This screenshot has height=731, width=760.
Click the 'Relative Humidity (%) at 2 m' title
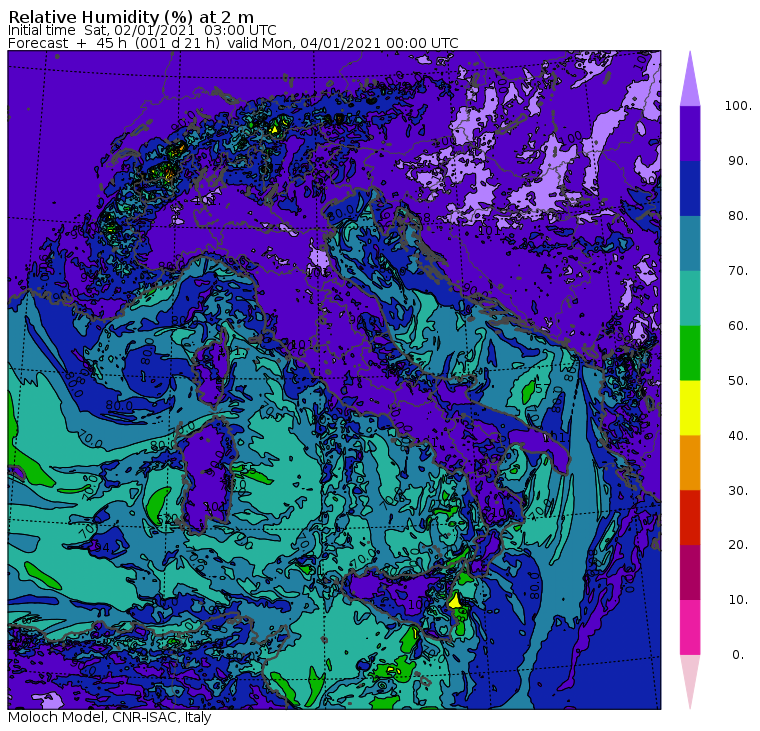[131, 16]
